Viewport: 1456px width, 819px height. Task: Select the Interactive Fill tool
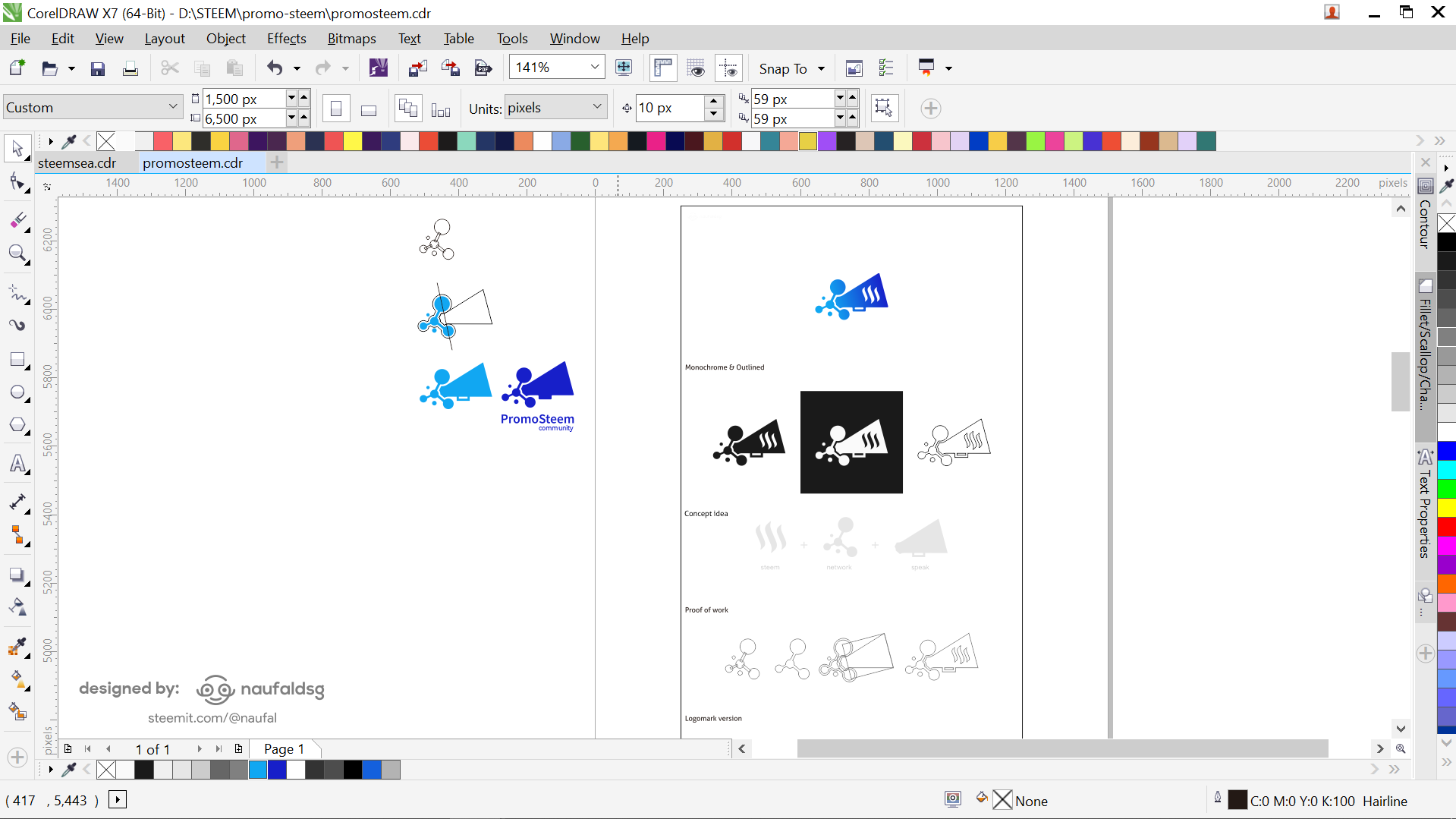pos(17,679)
